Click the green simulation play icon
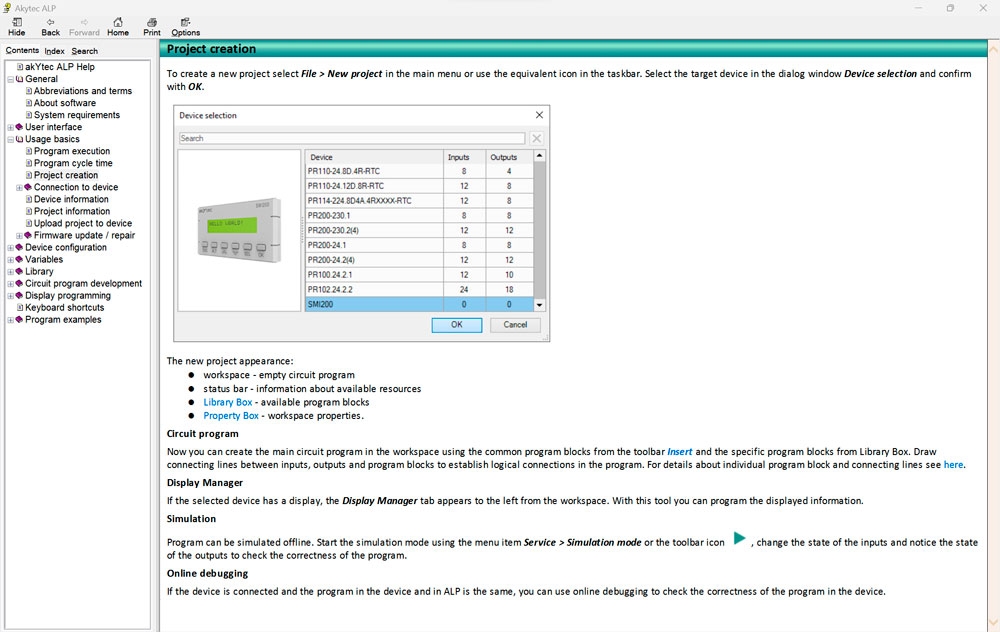The height and width of the screenshot is (632, 1000). pyautogui.click(x=739, y=539)
